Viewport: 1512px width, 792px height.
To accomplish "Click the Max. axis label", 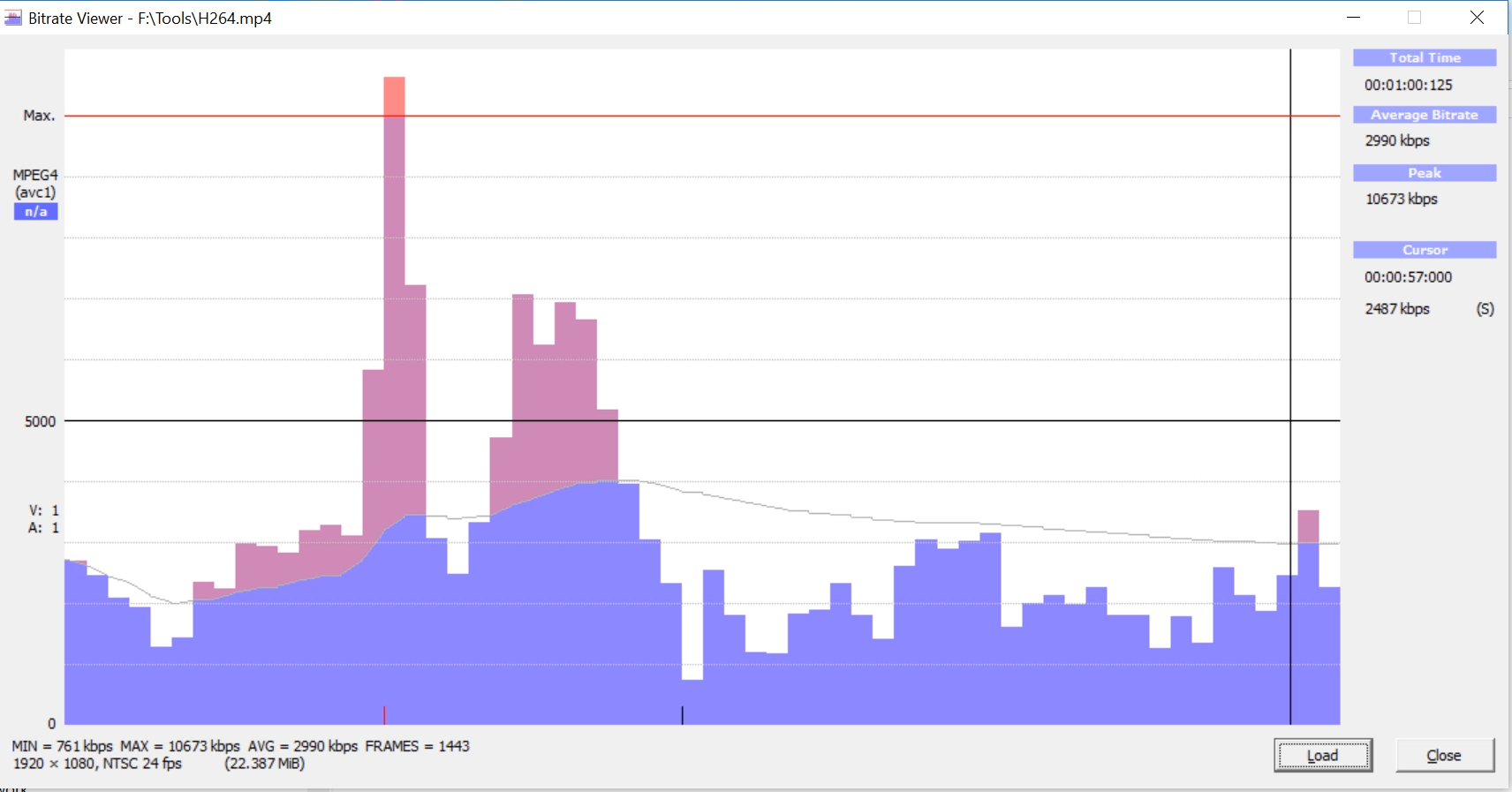I will point(39,116).
